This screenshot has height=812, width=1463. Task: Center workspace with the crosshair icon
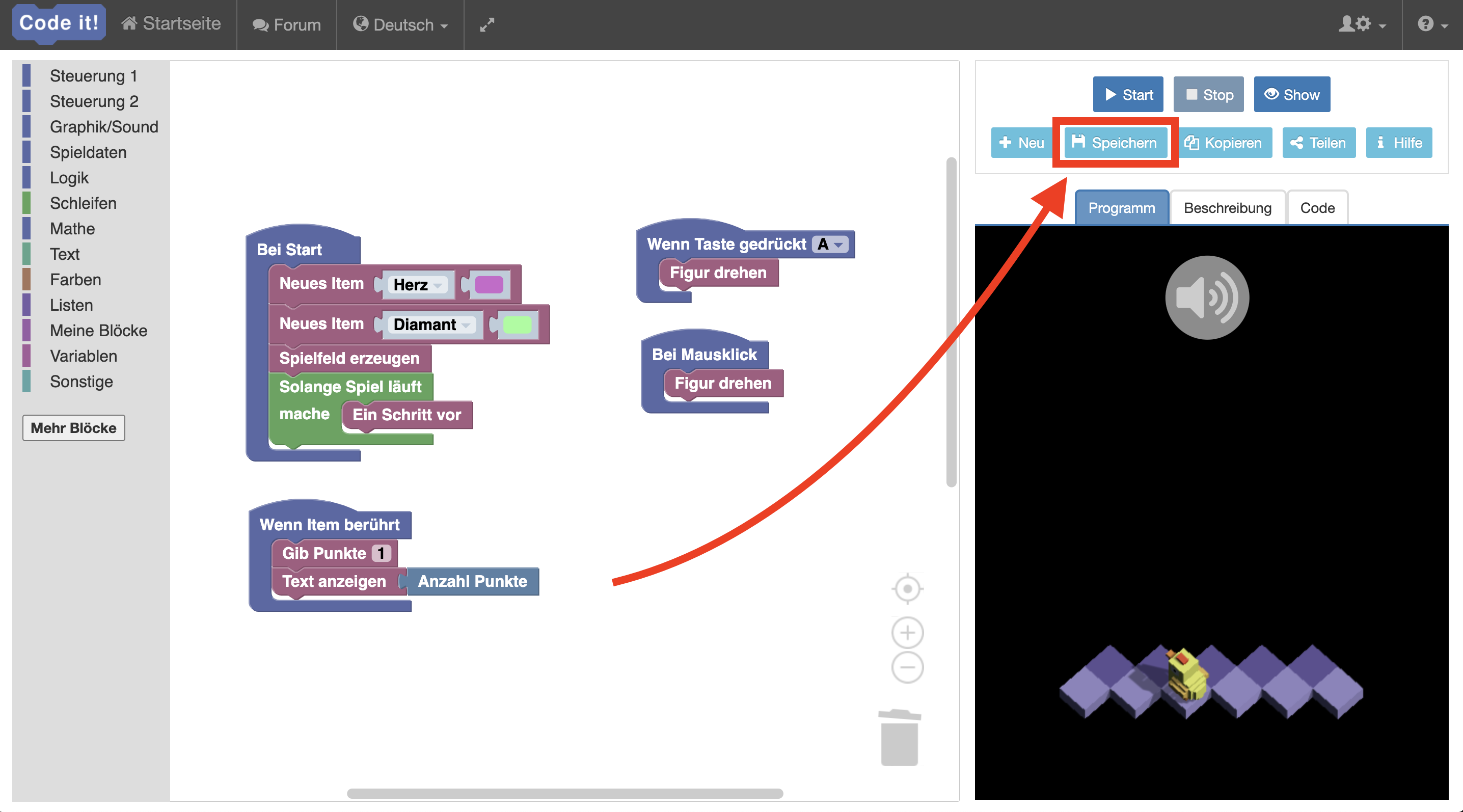tap(907, 589)
